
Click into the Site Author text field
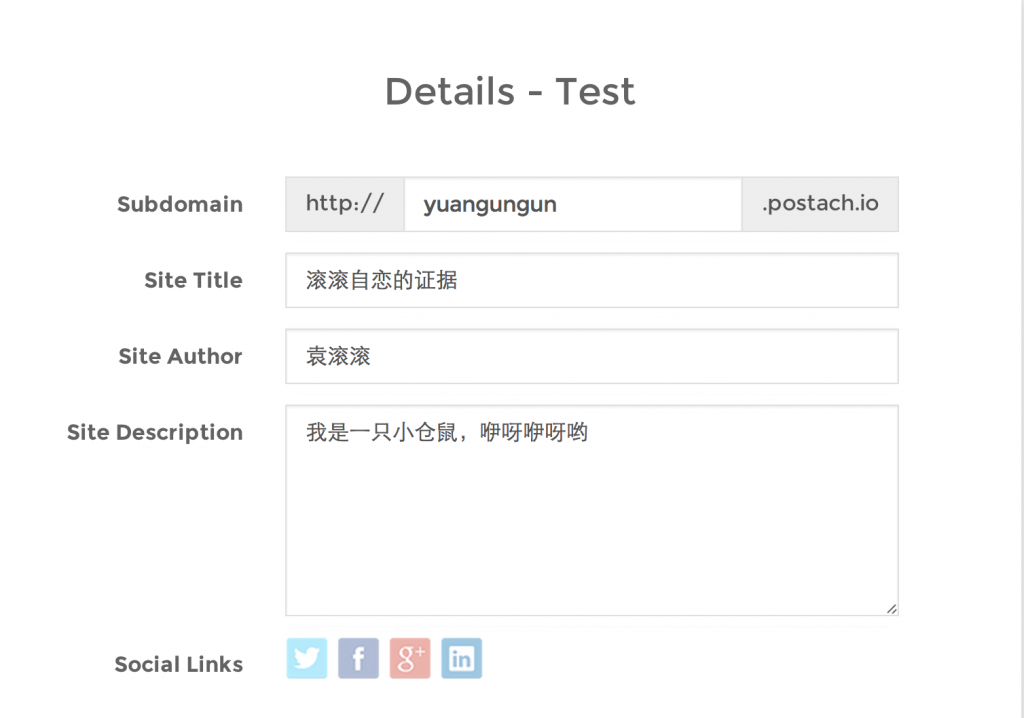pos(592,356)
